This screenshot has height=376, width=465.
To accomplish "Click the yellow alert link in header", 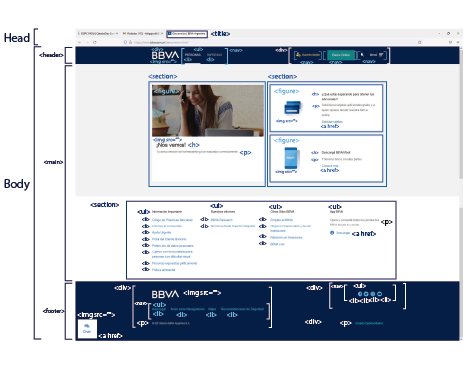I will pos(308,55).
